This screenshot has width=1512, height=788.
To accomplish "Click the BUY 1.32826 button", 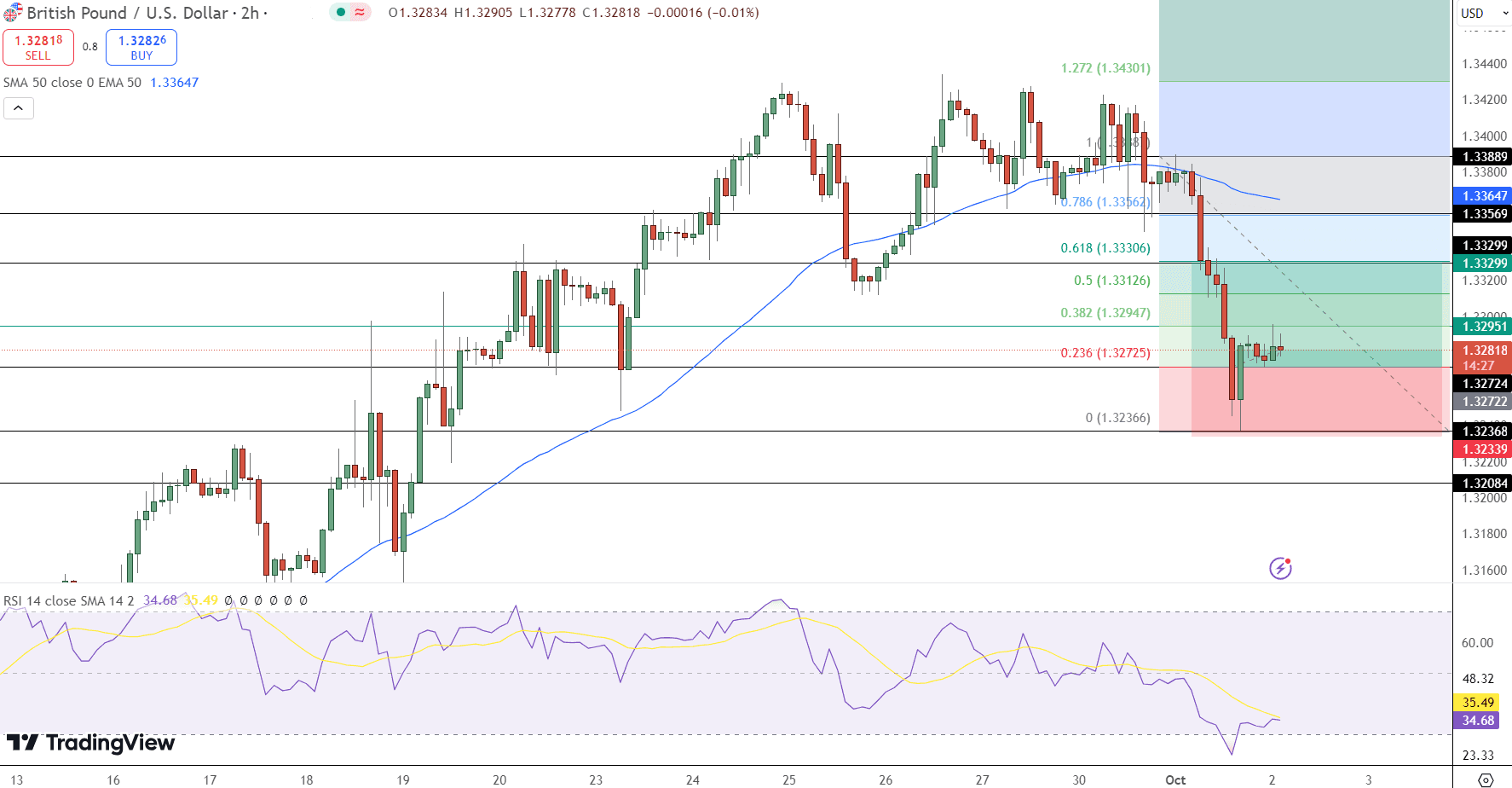I will coord(141,47).
